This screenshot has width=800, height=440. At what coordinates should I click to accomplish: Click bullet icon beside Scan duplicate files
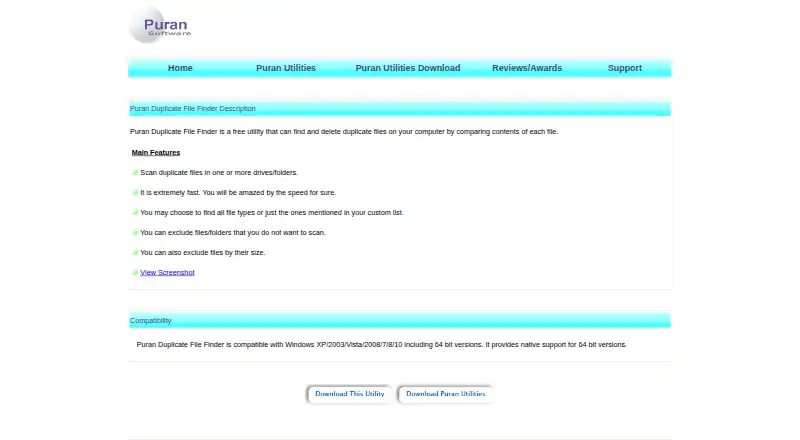(x=135, y=173)
